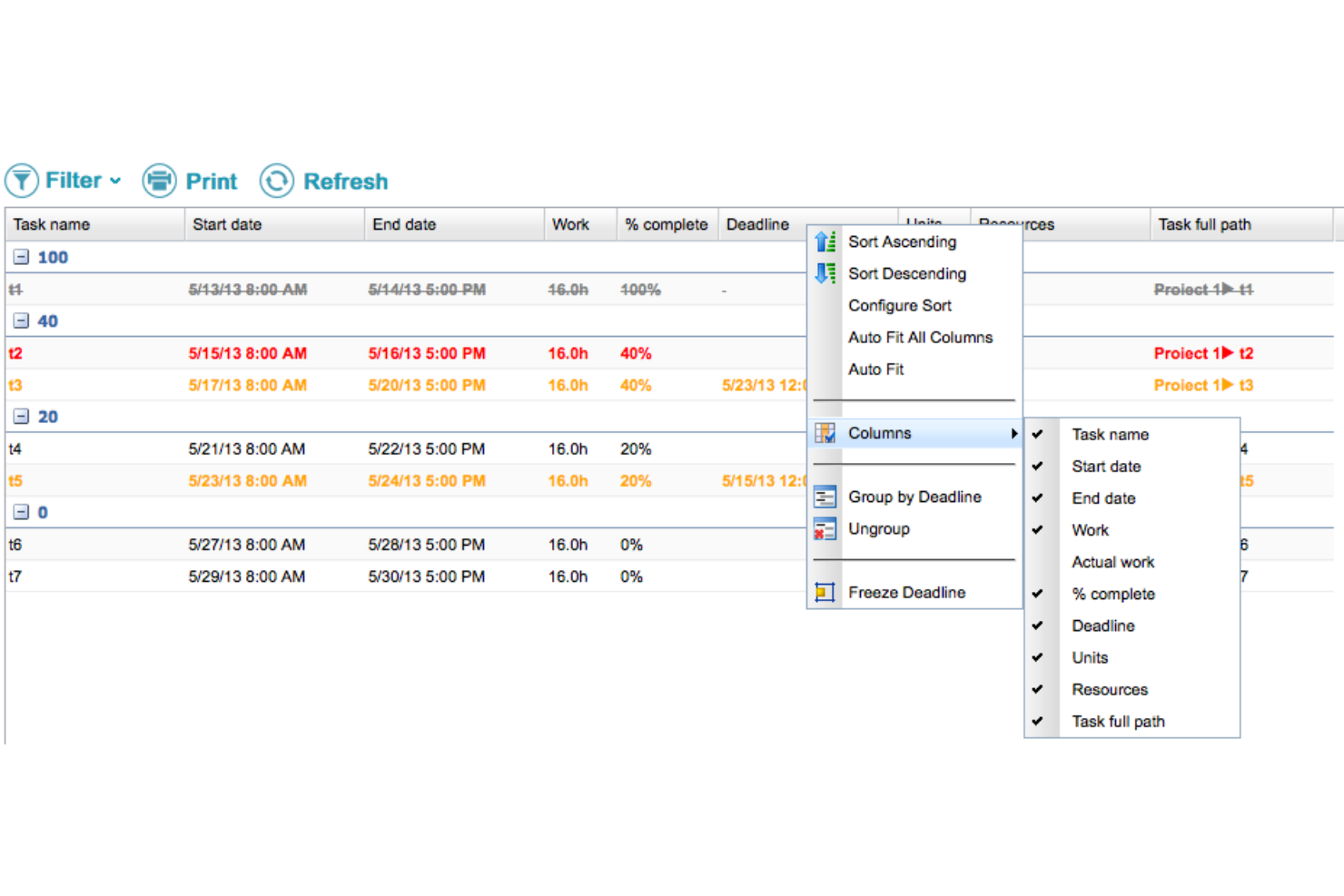Click the Ungroup icon
The image size is (1344, 896).
(825, 528)
